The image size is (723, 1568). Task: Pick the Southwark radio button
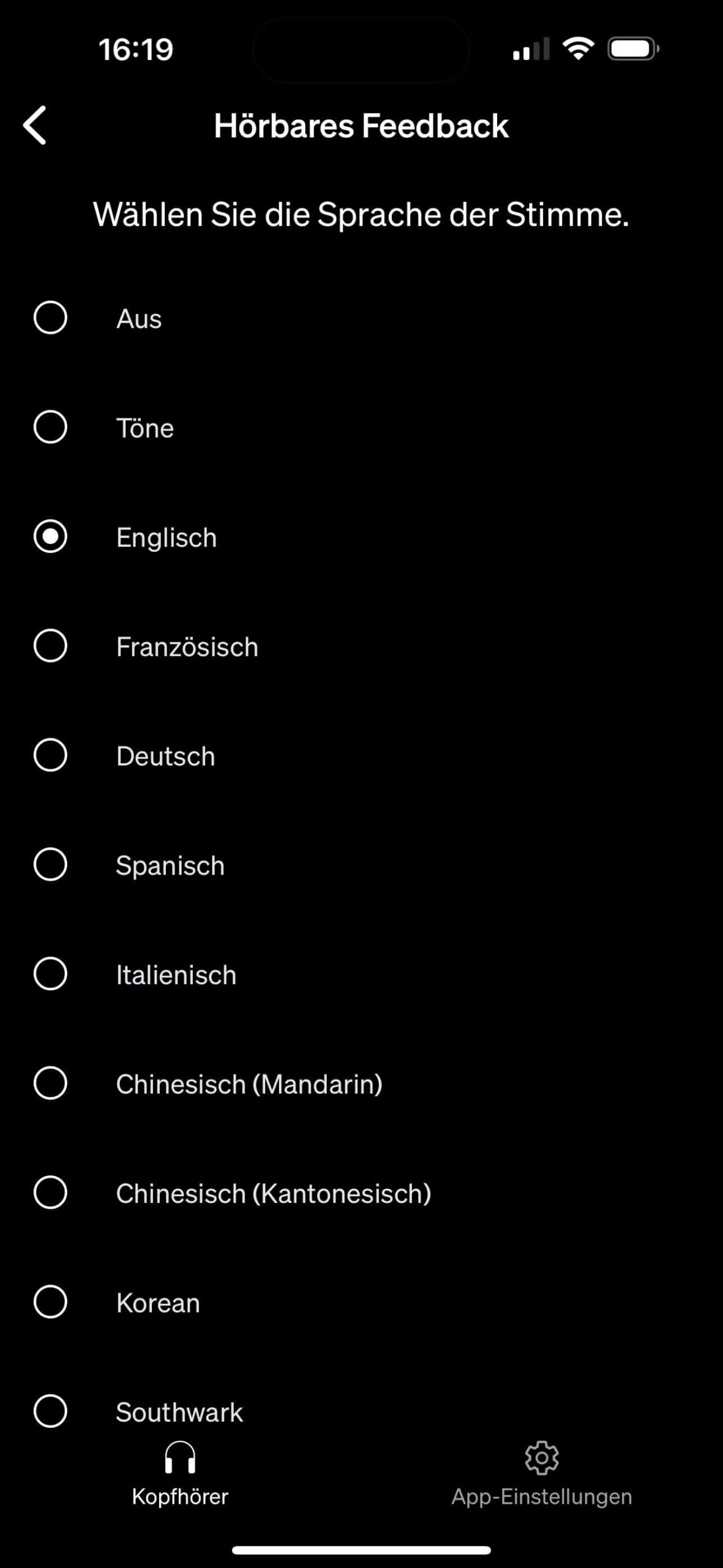(50, 1411)
